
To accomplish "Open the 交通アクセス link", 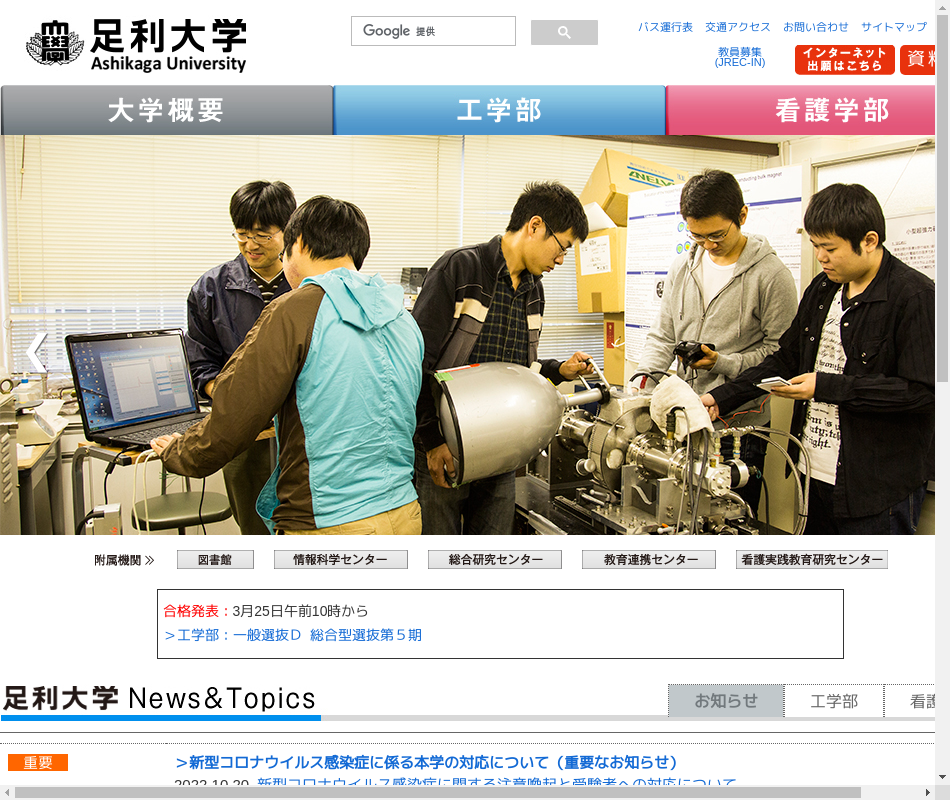I will tap(738, 27).
